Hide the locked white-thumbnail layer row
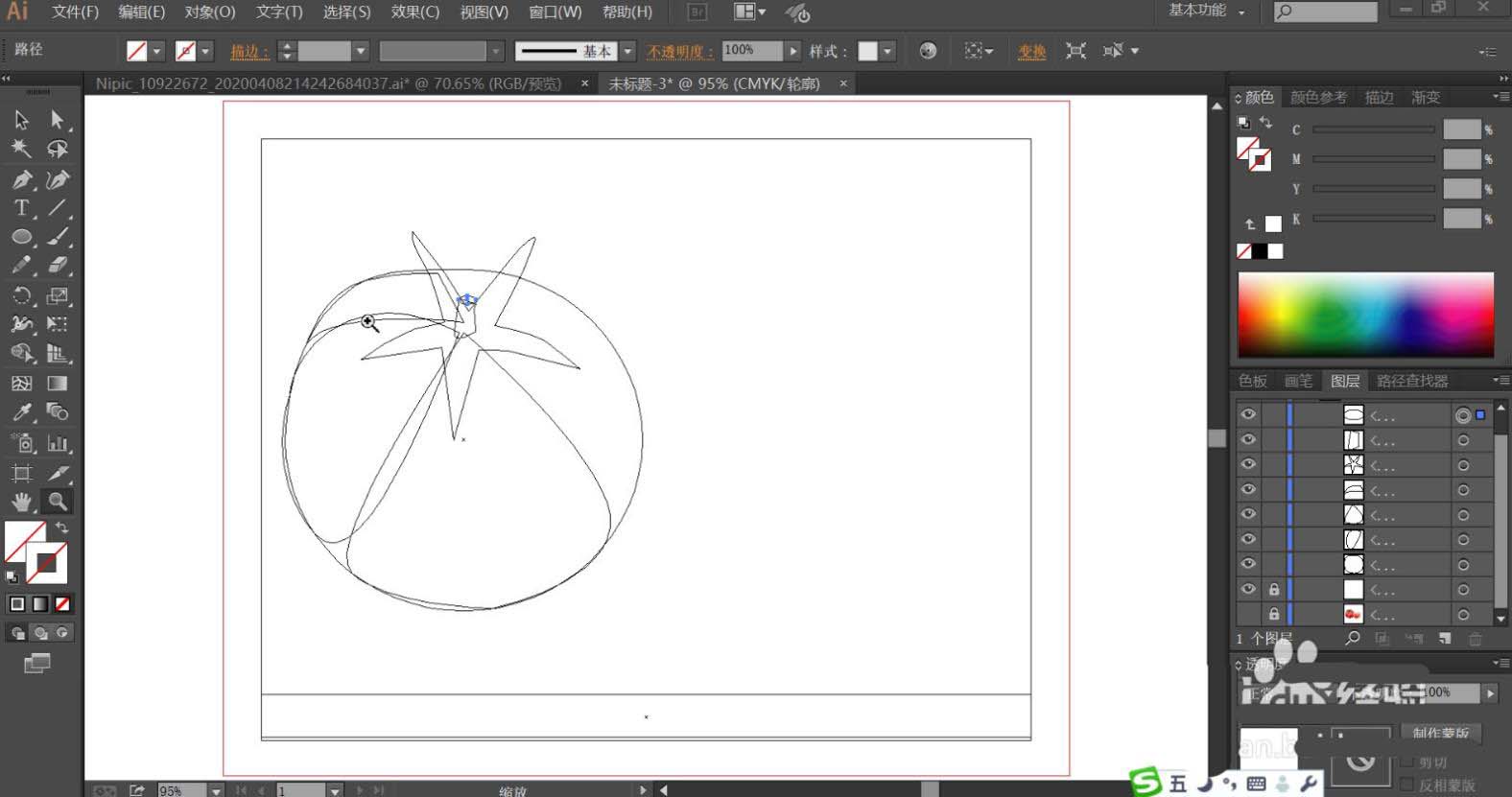The height and width of the screenshot is (797, 1512). tap(1248, 589)
